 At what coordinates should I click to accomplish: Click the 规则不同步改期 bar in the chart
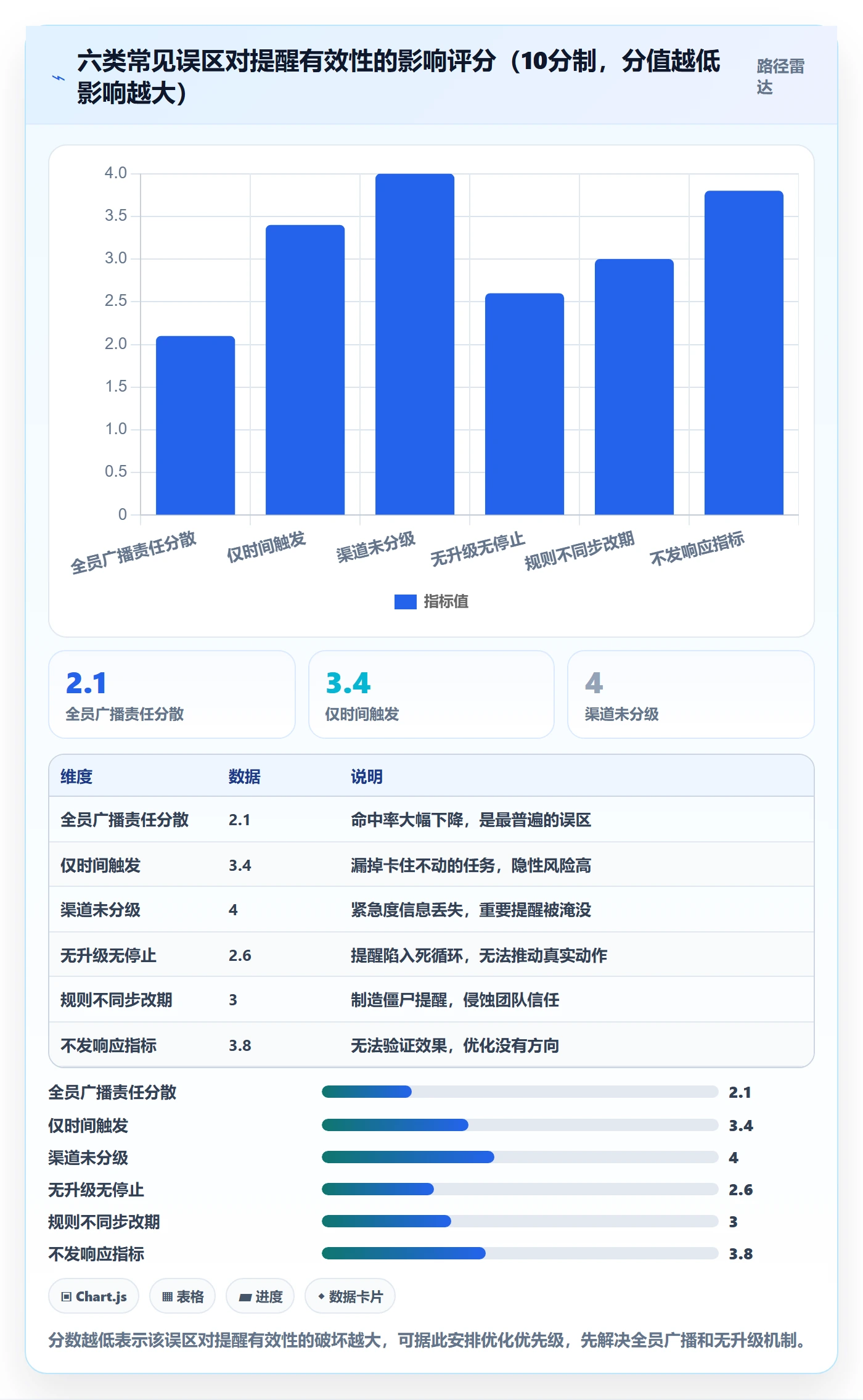(x=634, y=387)
